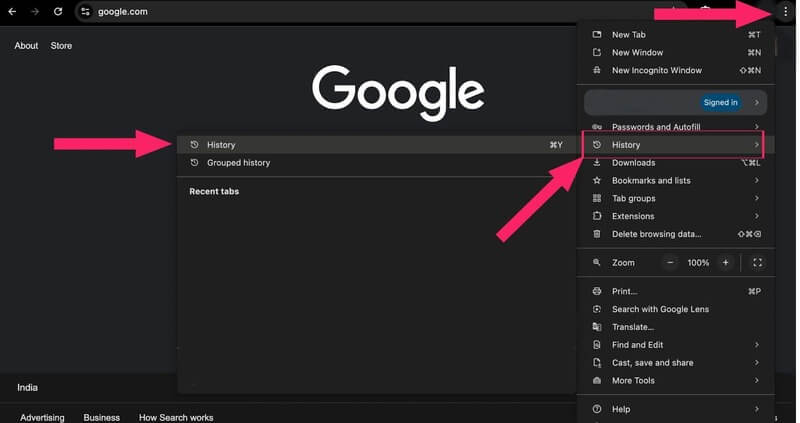Decrease zoom with the minus button
The height and width of the screenshot is (423, 800).
coord(670,263)
